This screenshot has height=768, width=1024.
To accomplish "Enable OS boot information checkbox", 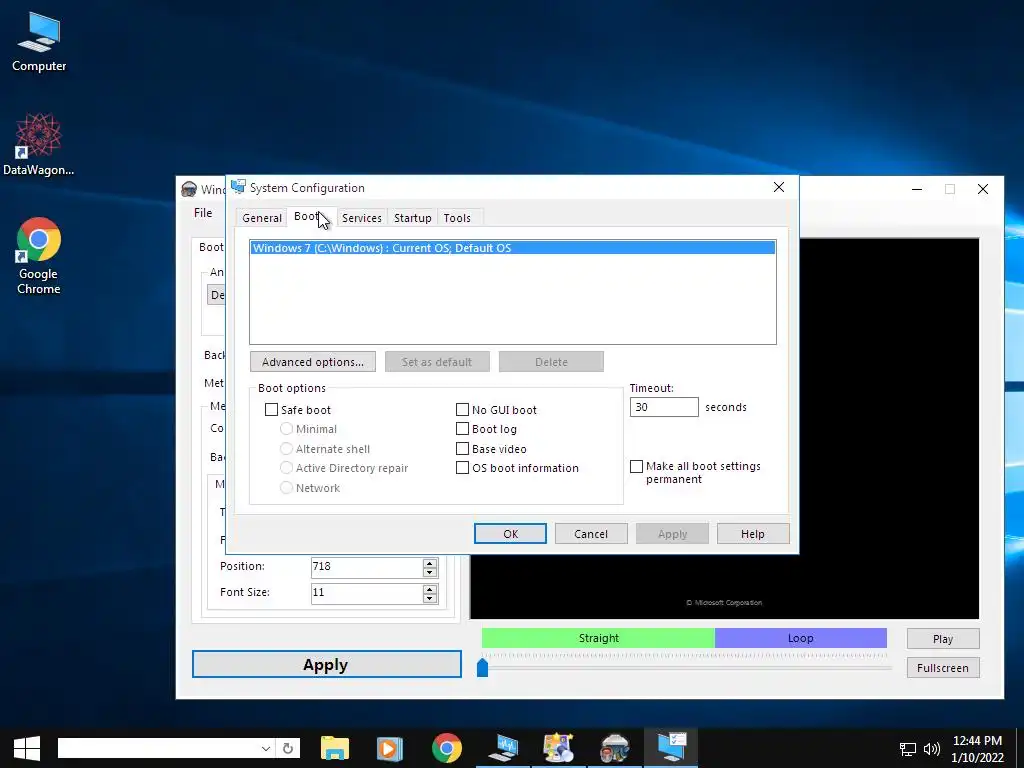I will coord(462,468).
